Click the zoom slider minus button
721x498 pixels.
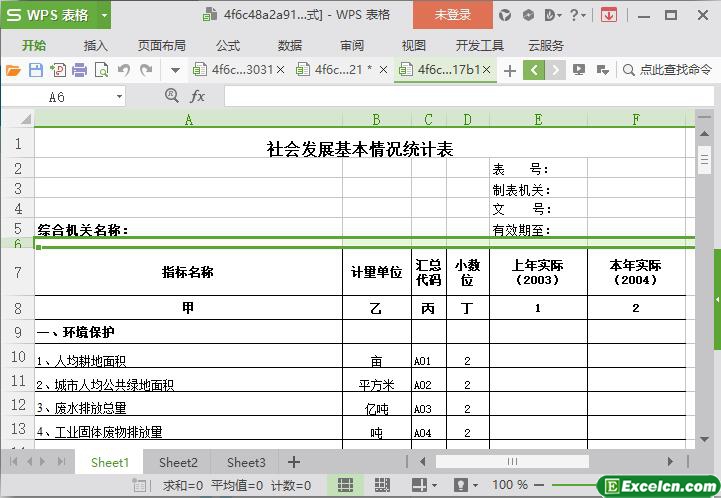pos(540,485)
